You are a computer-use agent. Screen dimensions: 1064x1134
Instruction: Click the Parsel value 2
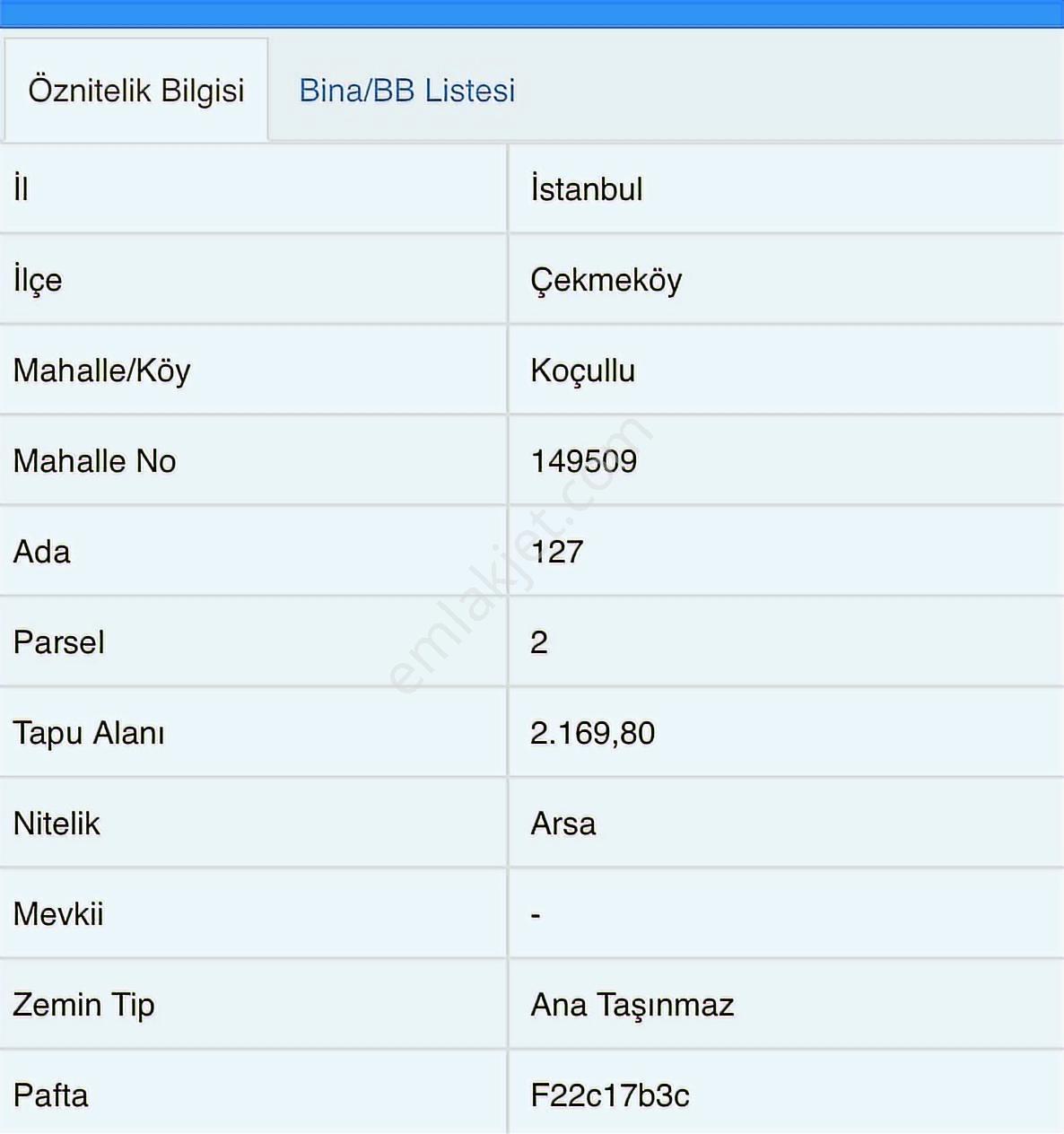(x=539, y=642)
